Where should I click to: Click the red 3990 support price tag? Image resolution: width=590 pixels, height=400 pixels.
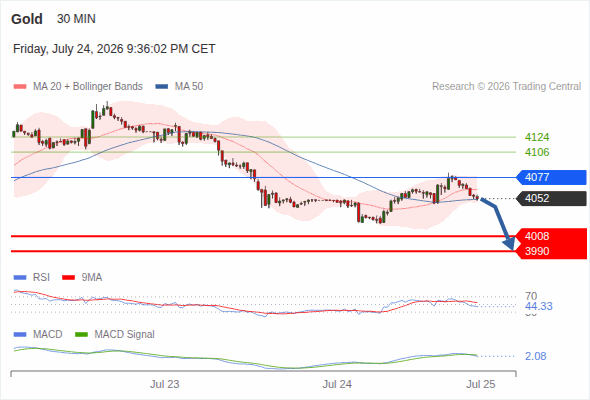[551, 251]
